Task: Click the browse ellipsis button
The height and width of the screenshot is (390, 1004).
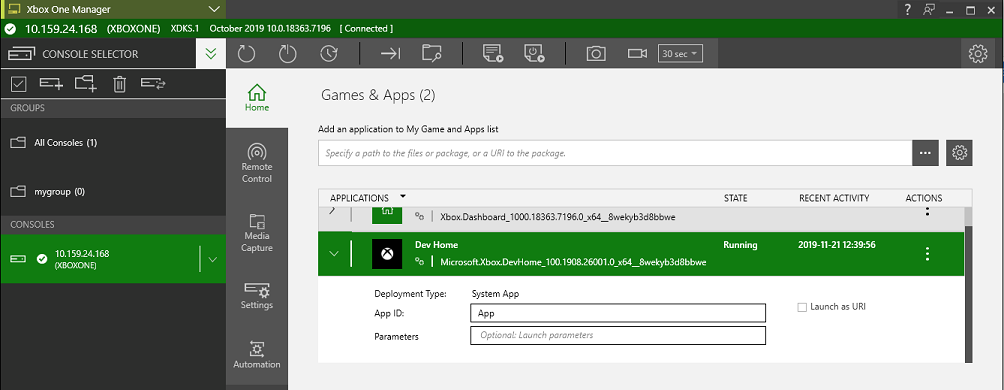Action: [x=925, y=153]
